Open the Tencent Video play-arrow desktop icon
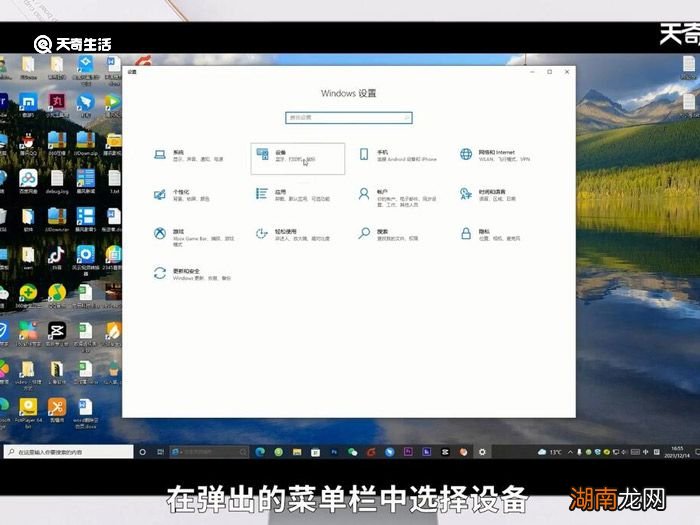The image size is (700, 525). tap(113, 105)
